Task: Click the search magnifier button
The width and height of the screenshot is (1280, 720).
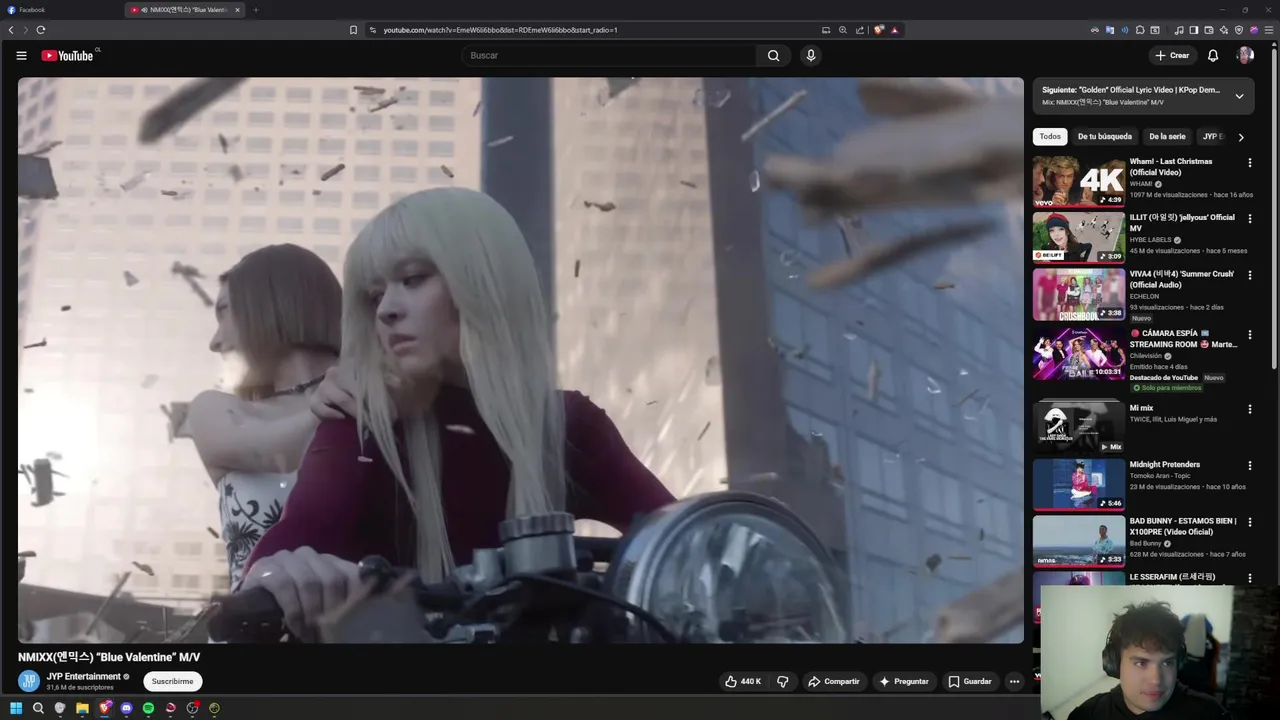Action: pyautogui.click(x=773, y=56)
